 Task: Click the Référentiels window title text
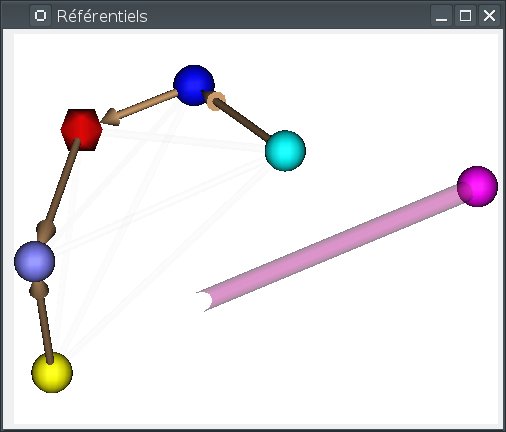tap(102, 16)
